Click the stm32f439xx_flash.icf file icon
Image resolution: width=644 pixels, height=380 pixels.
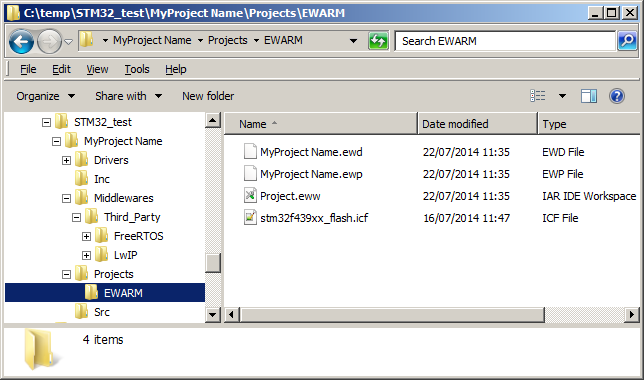click(250, 217)
